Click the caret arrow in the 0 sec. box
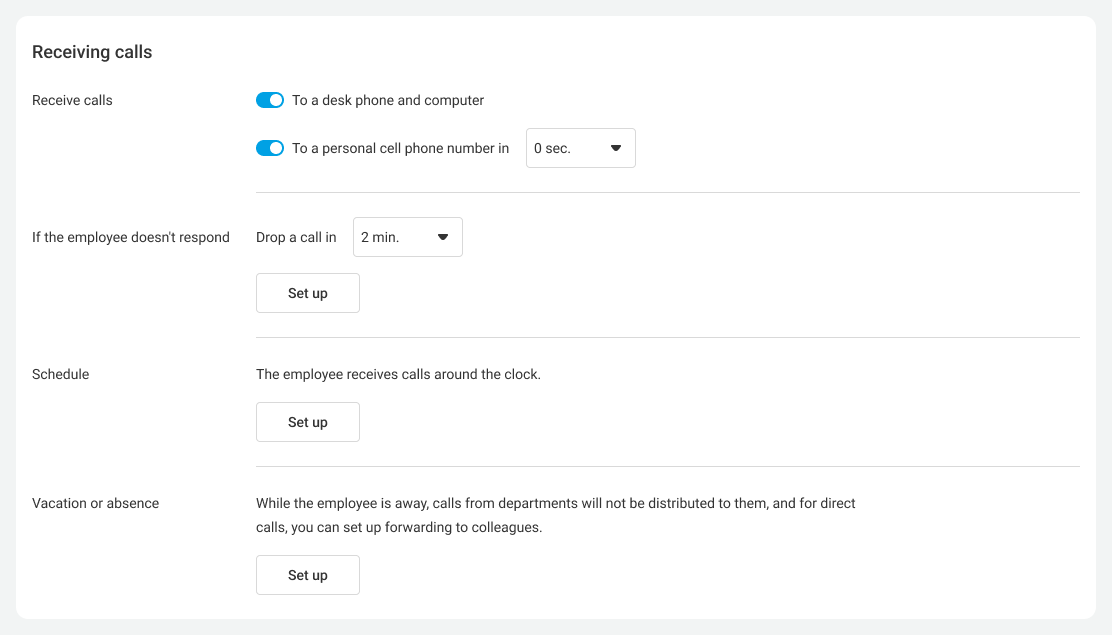The image size is (1112, 635). pos(616,148)
